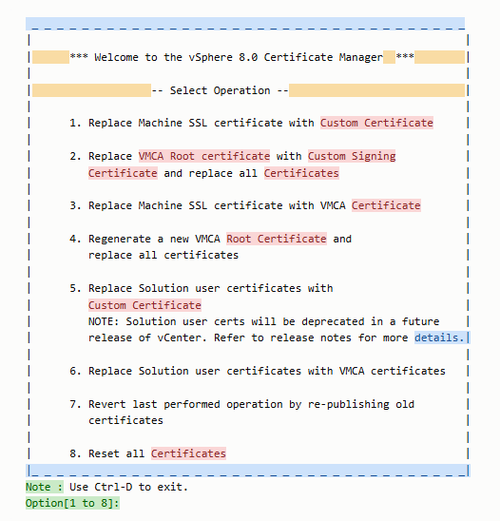500x521 pixels.
Task: Click option 8 Reset all Certificates line
Action: (148, 453)
